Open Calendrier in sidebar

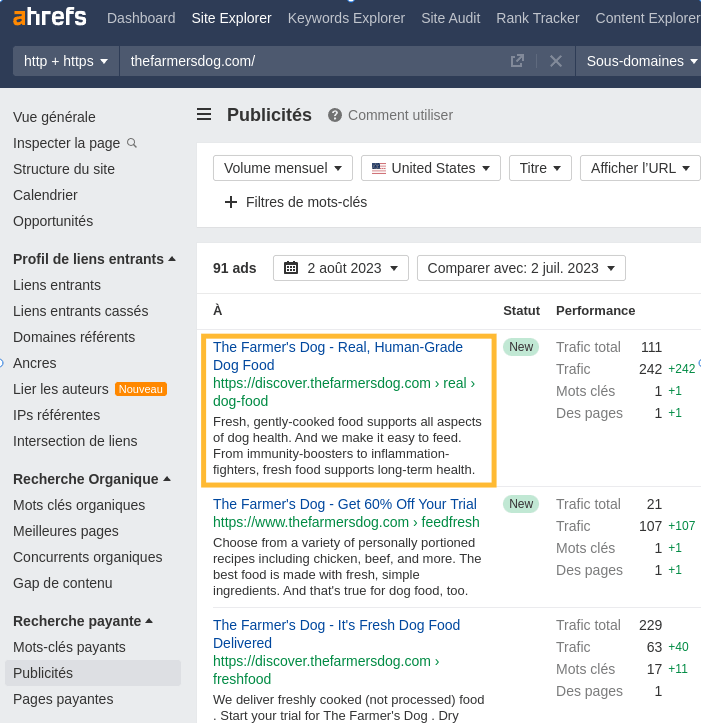[x=45, y=195]
